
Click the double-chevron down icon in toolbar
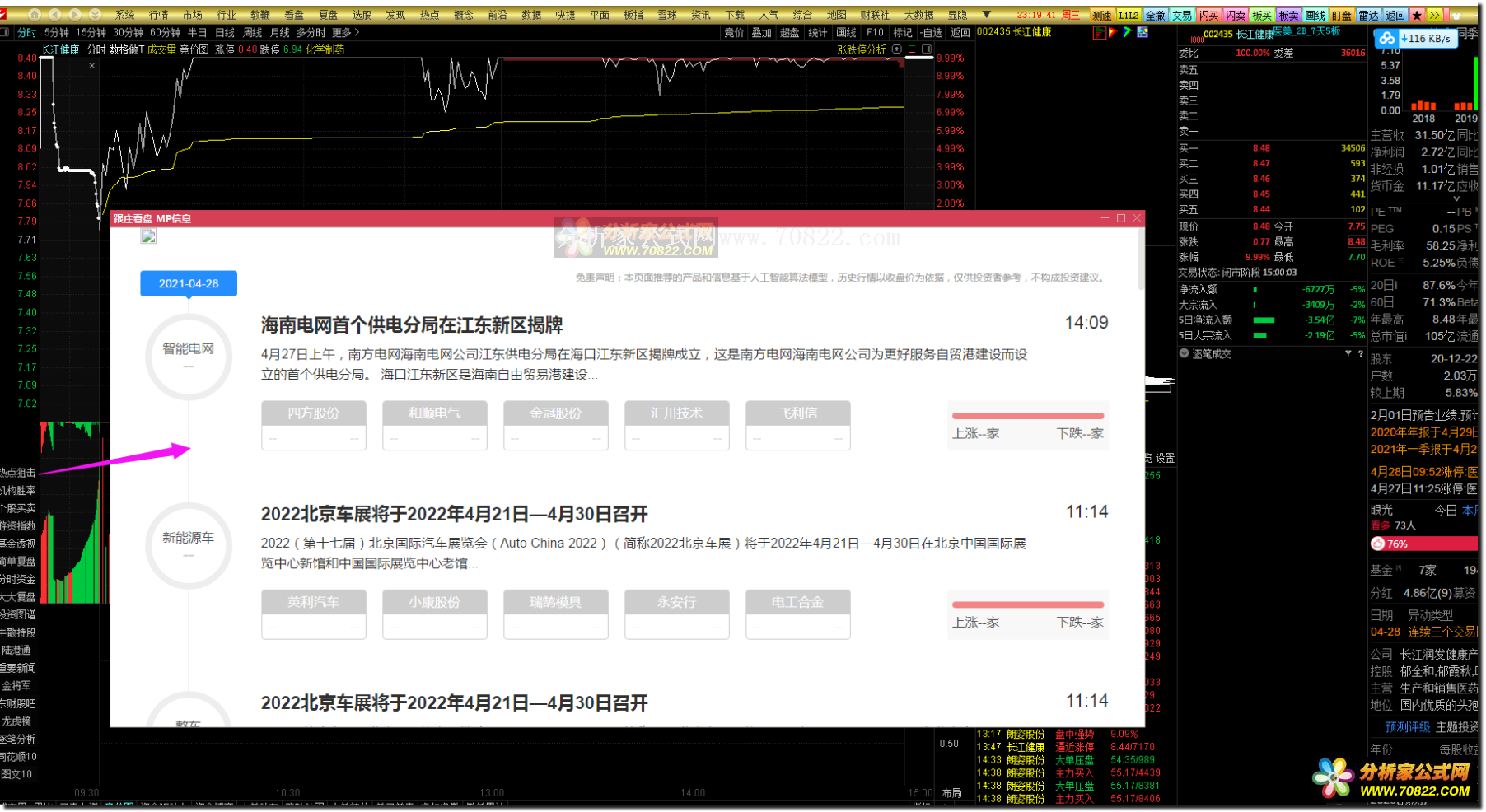pos(96,14)
